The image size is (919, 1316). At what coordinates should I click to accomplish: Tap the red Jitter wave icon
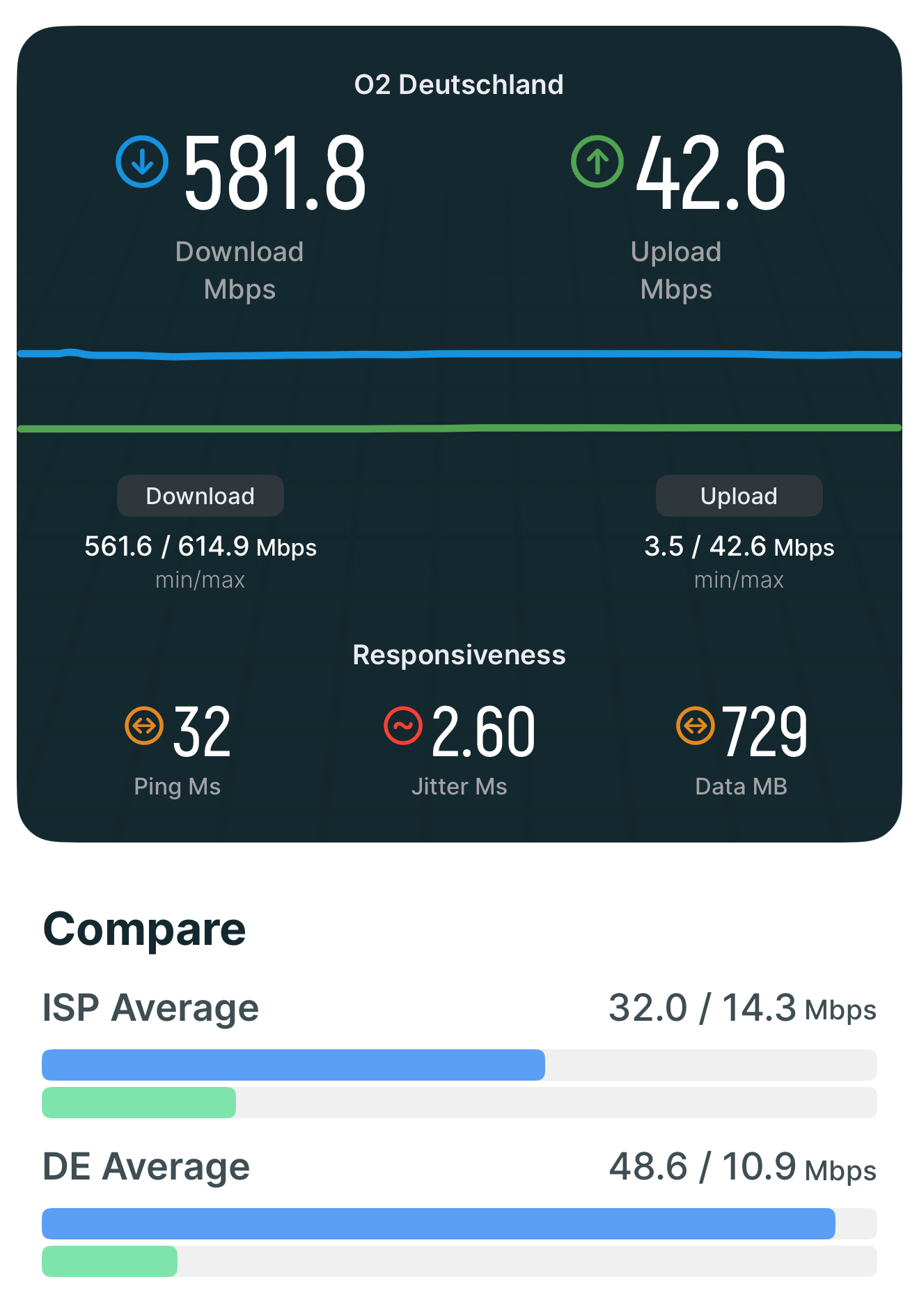(403, 726)
